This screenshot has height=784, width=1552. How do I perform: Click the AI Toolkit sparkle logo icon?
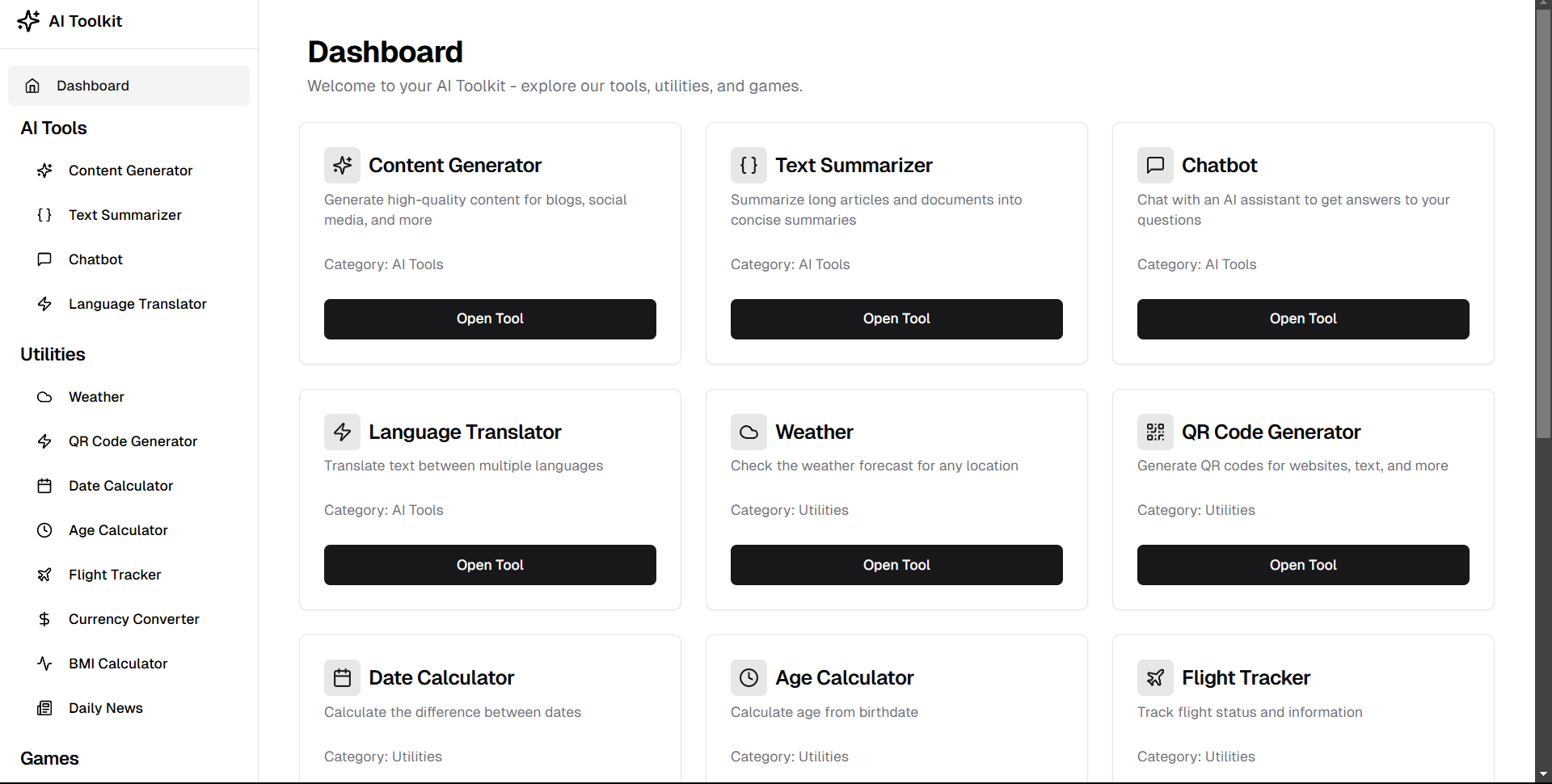28,21
